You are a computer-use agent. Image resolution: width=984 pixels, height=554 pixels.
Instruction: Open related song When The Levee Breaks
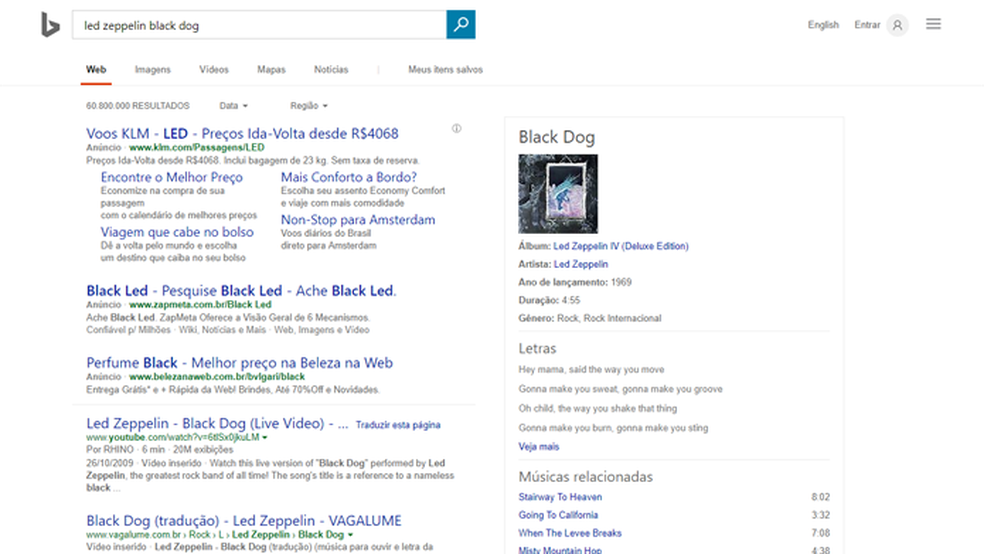(570, 533)
